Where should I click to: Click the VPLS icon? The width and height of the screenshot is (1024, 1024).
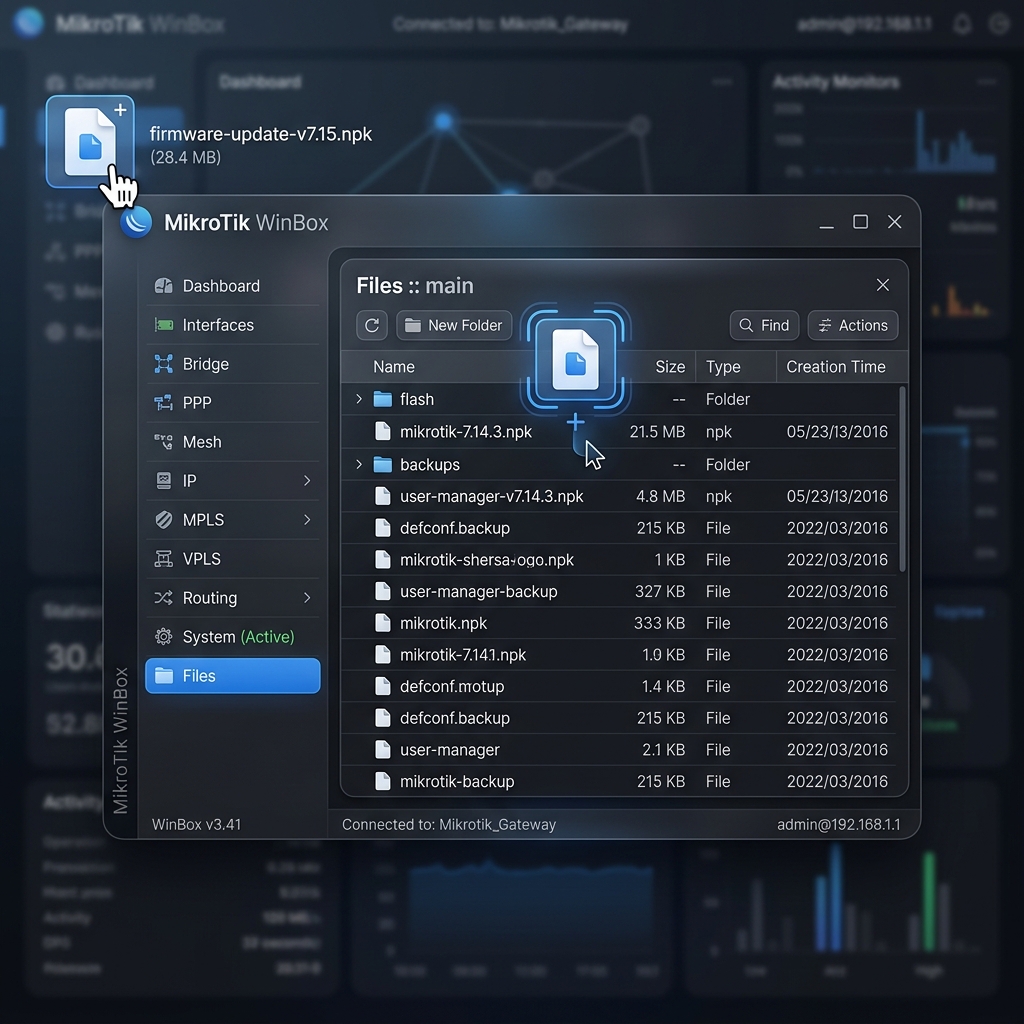[163, 559]
